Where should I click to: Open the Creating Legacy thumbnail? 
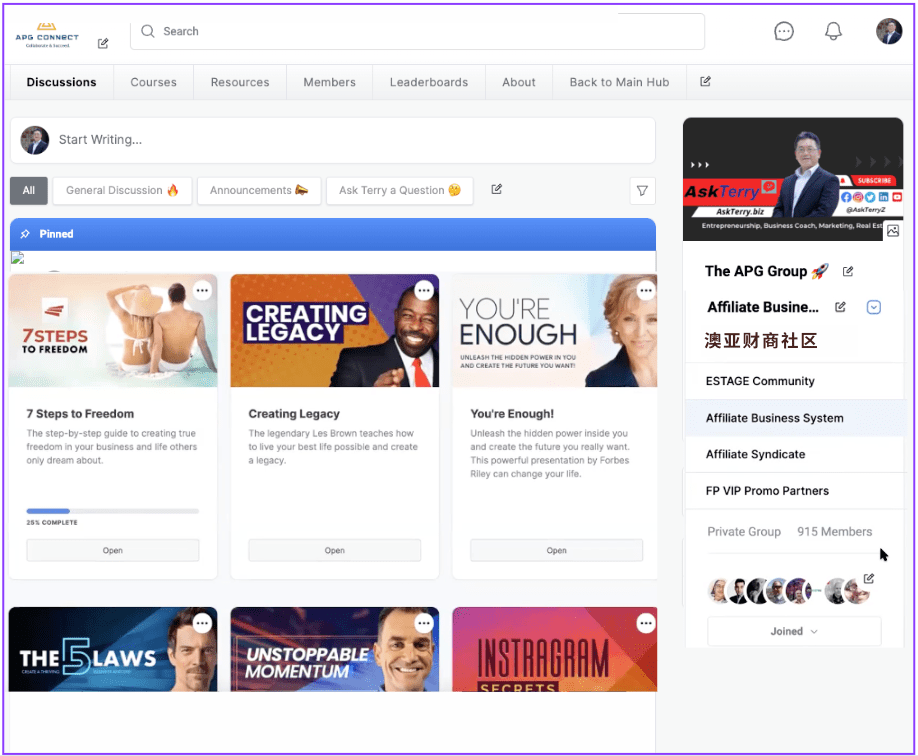coord(335,331)
